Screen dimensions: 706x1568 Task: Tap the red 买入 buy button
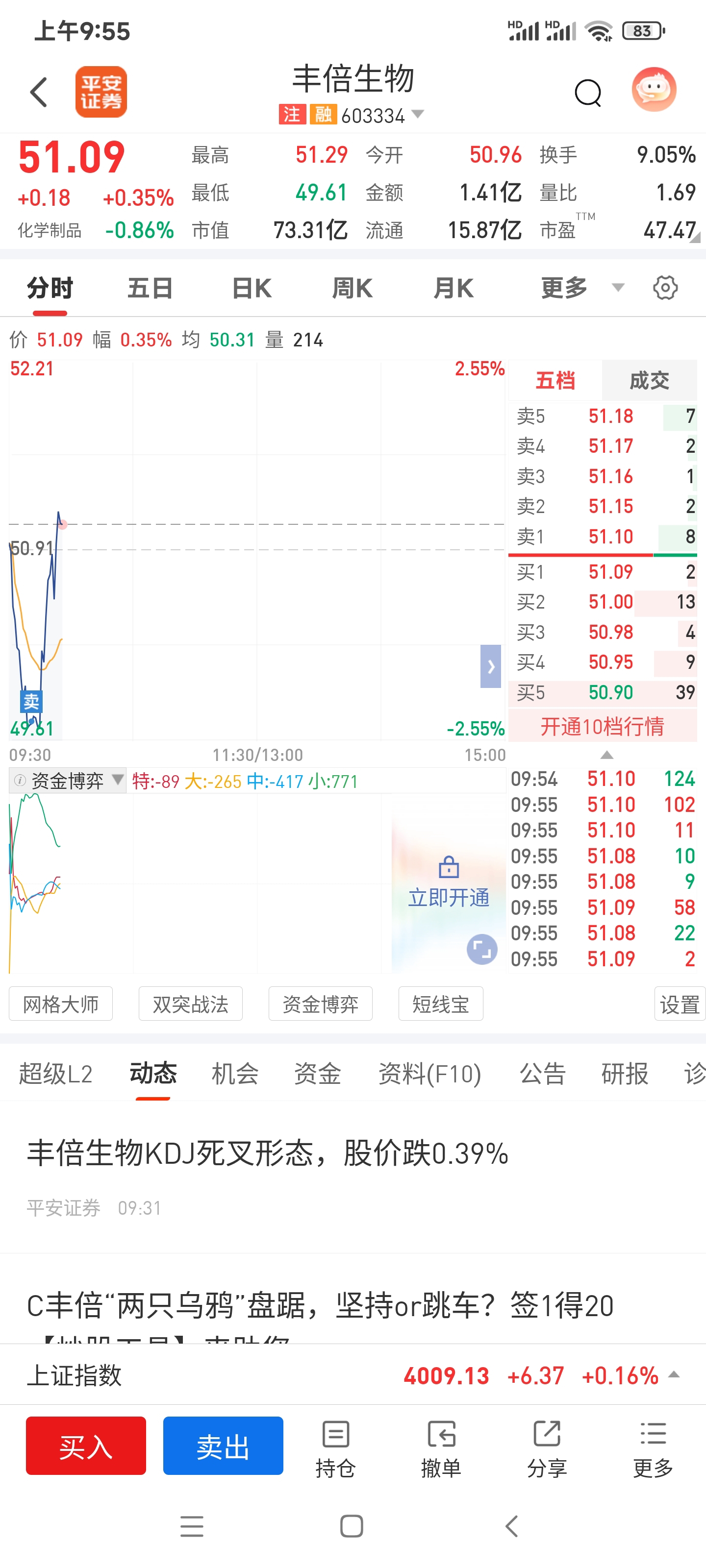point(86,1445)
